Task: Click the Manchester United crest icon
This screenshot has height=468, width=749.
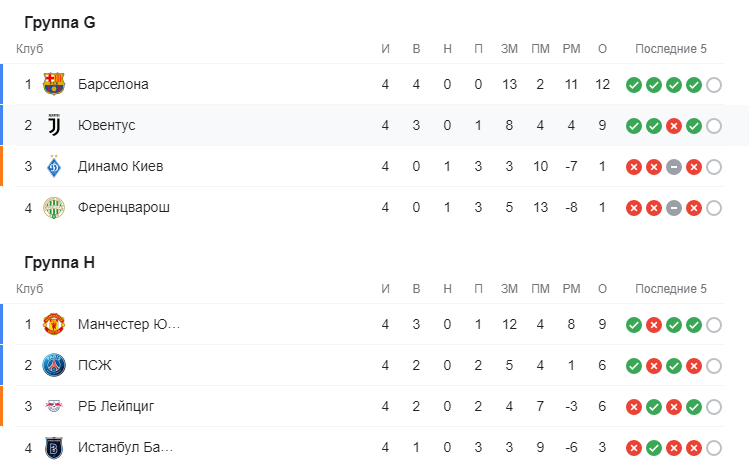Action: (54, 324)
